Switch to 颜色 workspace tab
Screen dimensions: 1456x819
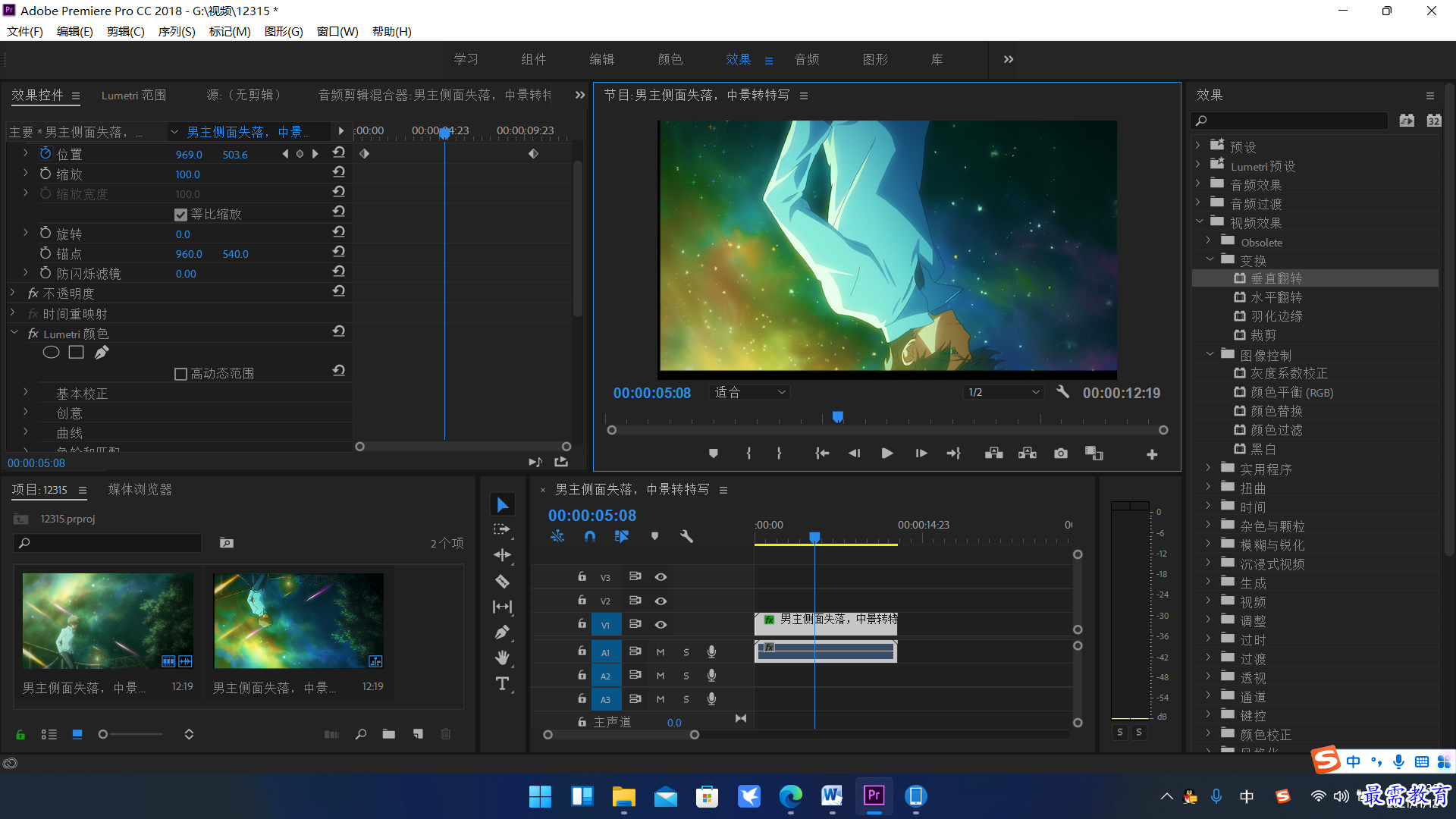(x=670, y=59)
